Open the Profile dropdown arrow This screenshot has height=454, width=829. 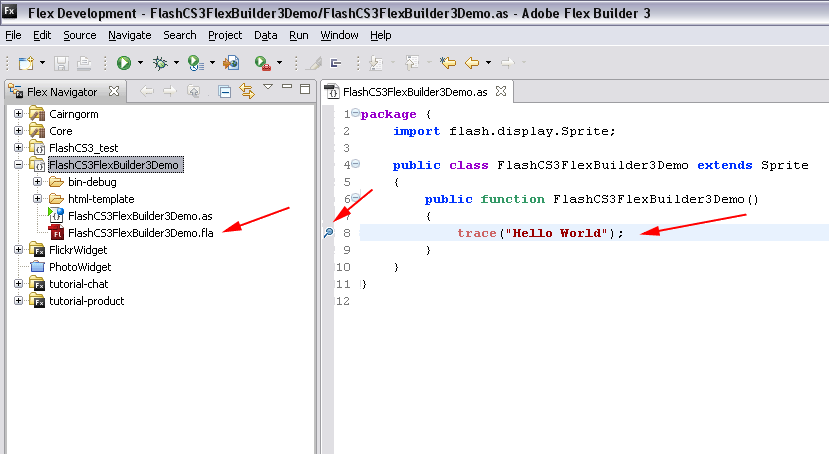[x=212, y=63]
